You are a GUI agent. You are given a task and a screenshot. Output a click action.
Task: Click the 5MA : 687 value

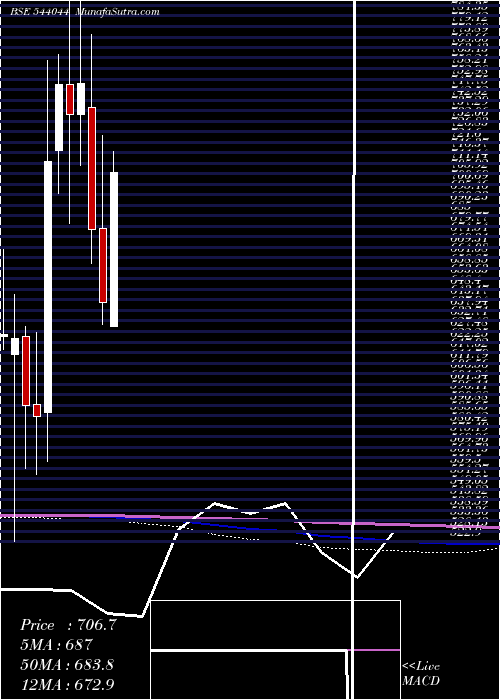56,645
